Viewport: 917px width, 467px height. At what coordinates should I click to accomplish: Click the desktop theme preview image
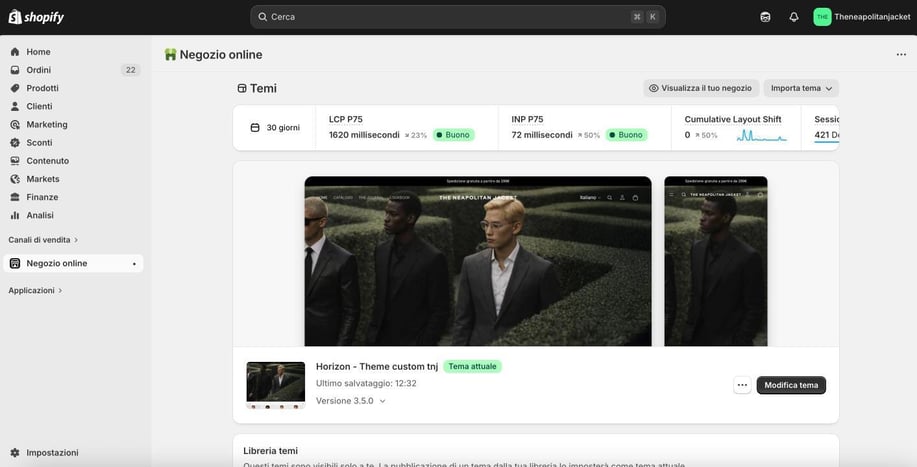pos(477,261)
